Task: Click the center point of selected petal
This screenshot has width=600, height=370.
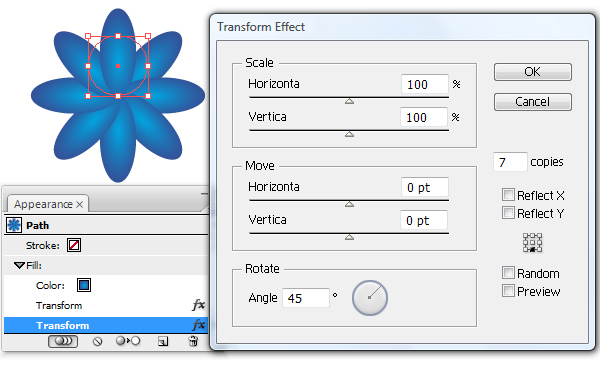Action: pyautogui.click(x=118, y=66)
